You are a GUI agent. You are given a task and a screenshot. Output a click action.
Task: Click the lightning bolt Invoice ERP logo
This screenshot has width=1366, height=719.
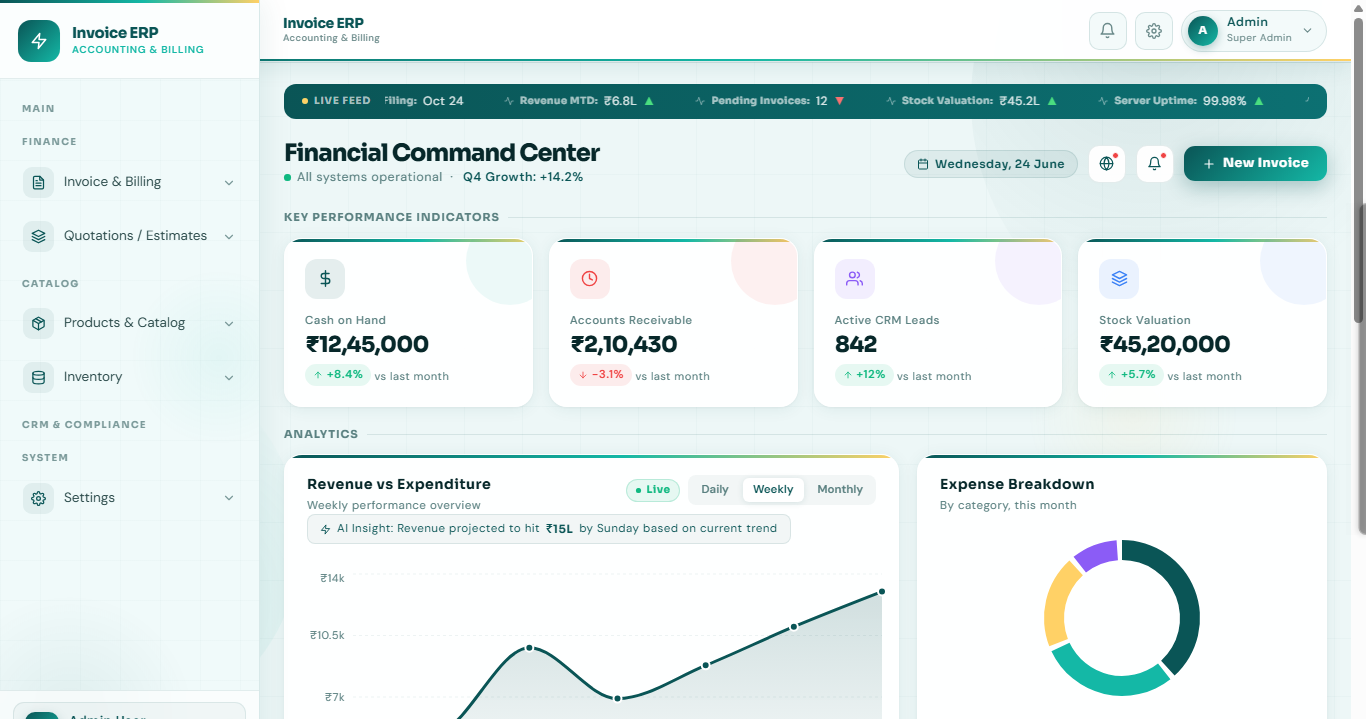39,41
